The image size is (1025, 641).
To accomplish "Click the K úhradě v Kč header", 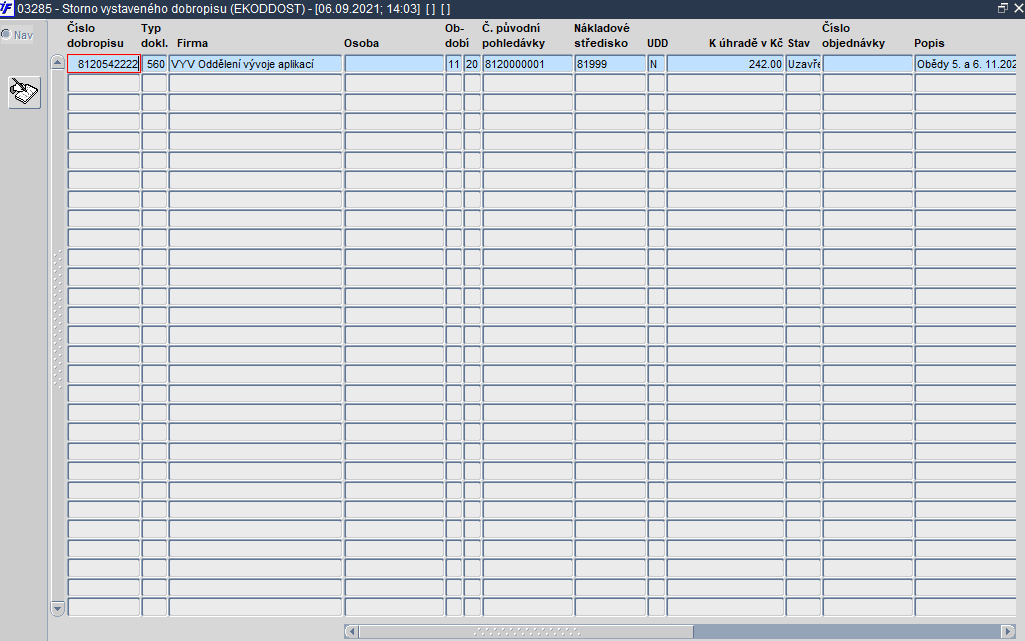I will 746,43.
